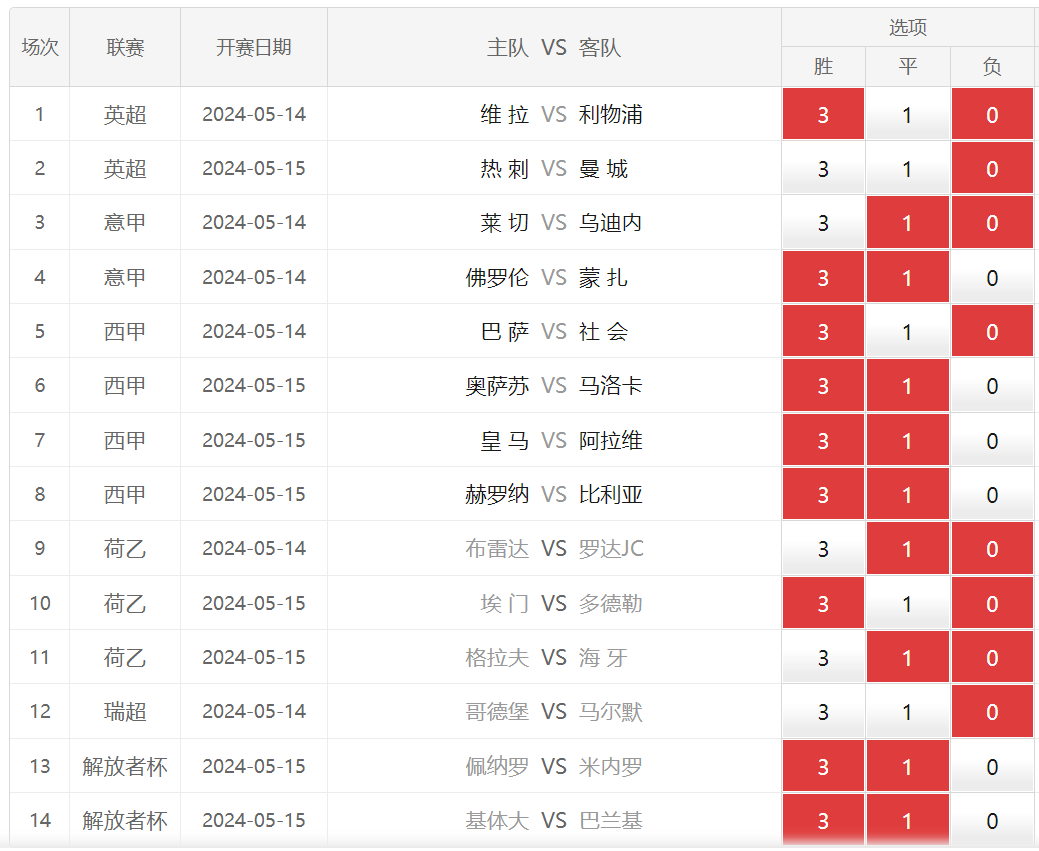Pick the 3 (胜) option for 格拉夫 VS 海牙
The image size is (1039, 851).
point(823,657)
